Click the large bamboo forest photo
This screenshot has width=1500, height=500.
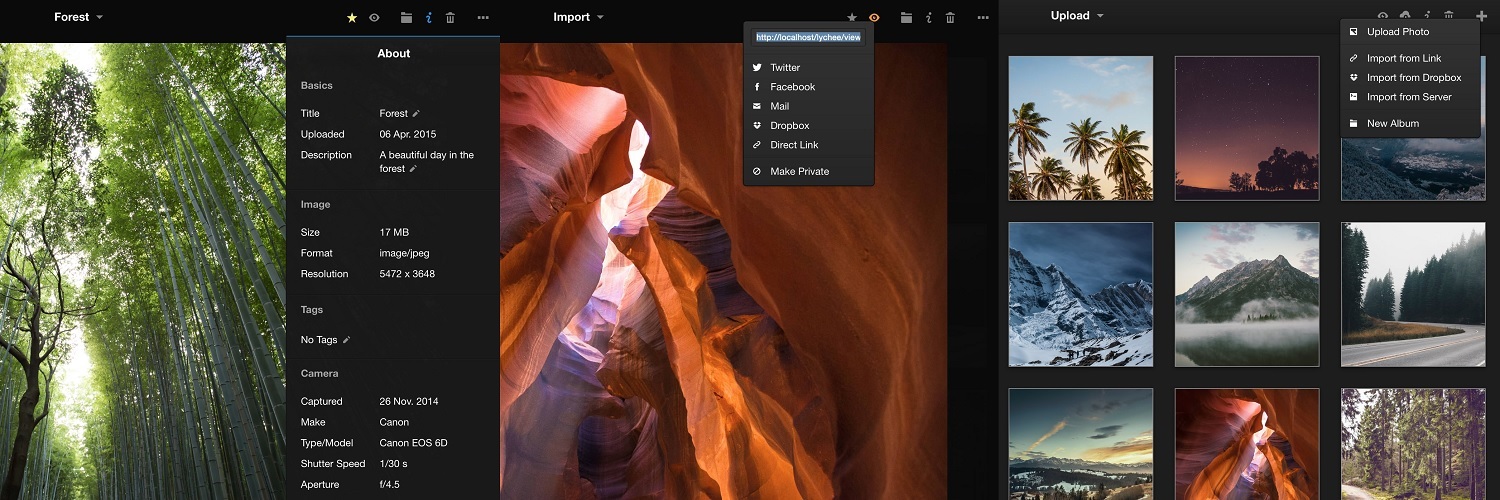(x=143, y=271)
